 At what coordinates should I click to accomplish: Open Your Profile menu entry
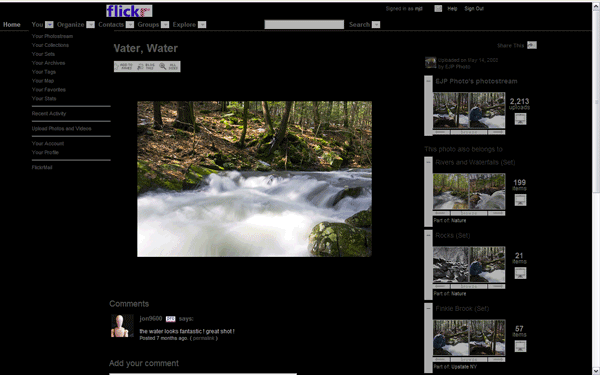45,152
